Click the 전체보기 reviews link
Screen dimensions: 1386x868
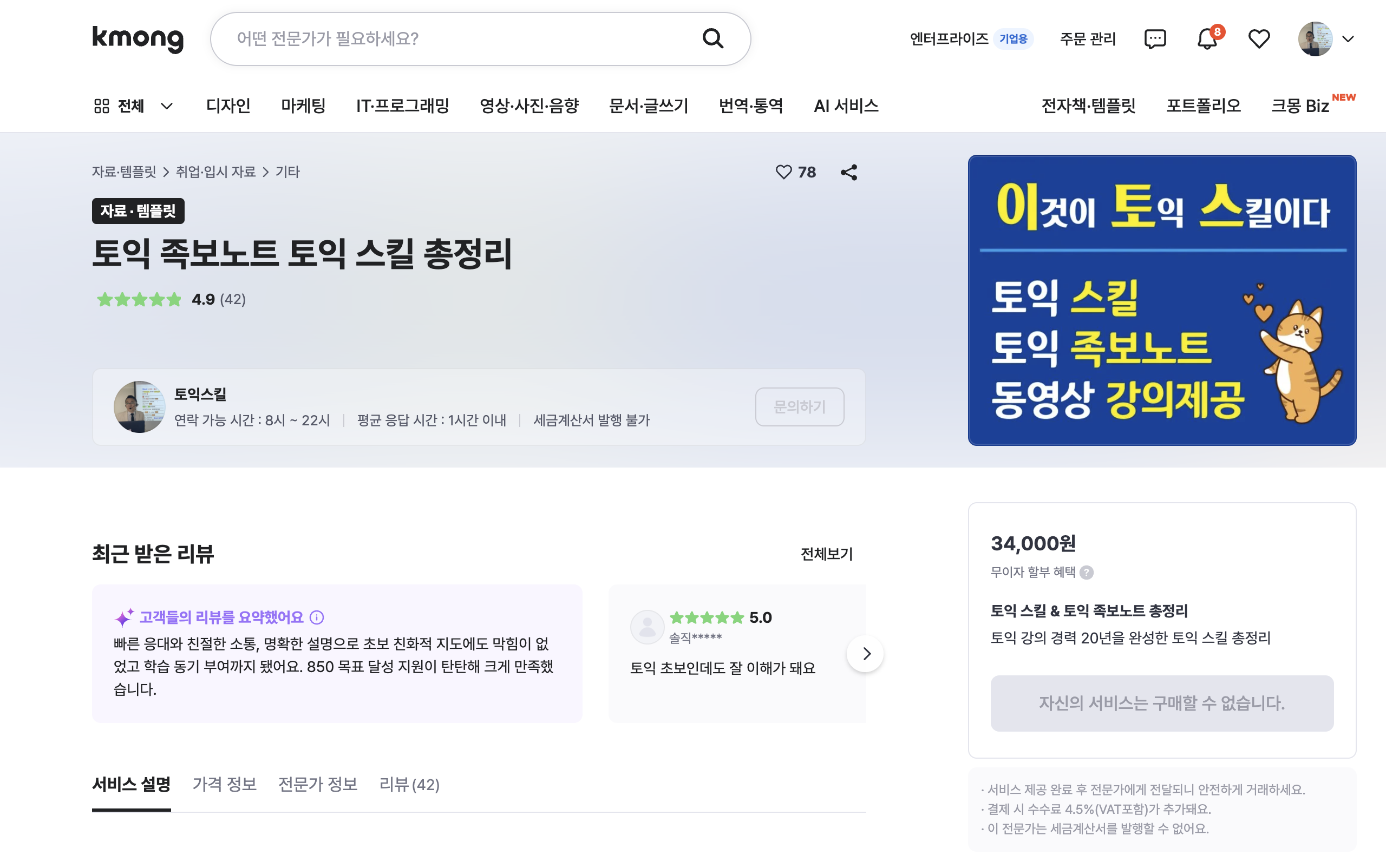pos(826,554)
